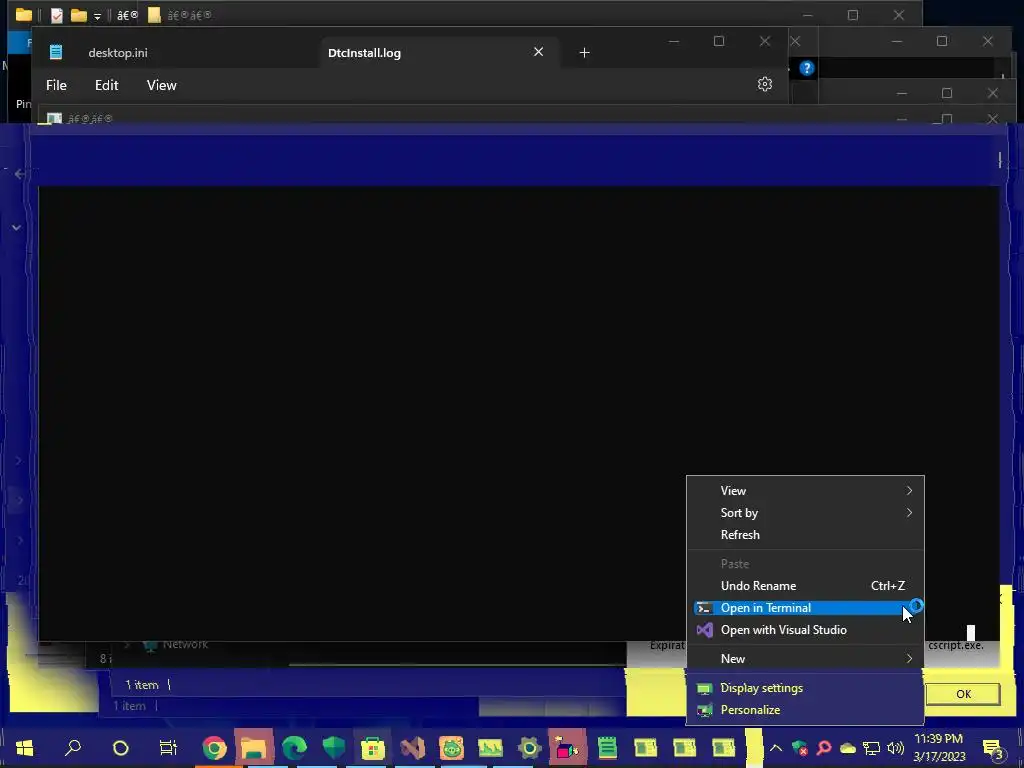Close the DtcInstall.log tab
The width and height of the screenshot is (1024, 768).
pyautogui.click(x=538, y=52)
